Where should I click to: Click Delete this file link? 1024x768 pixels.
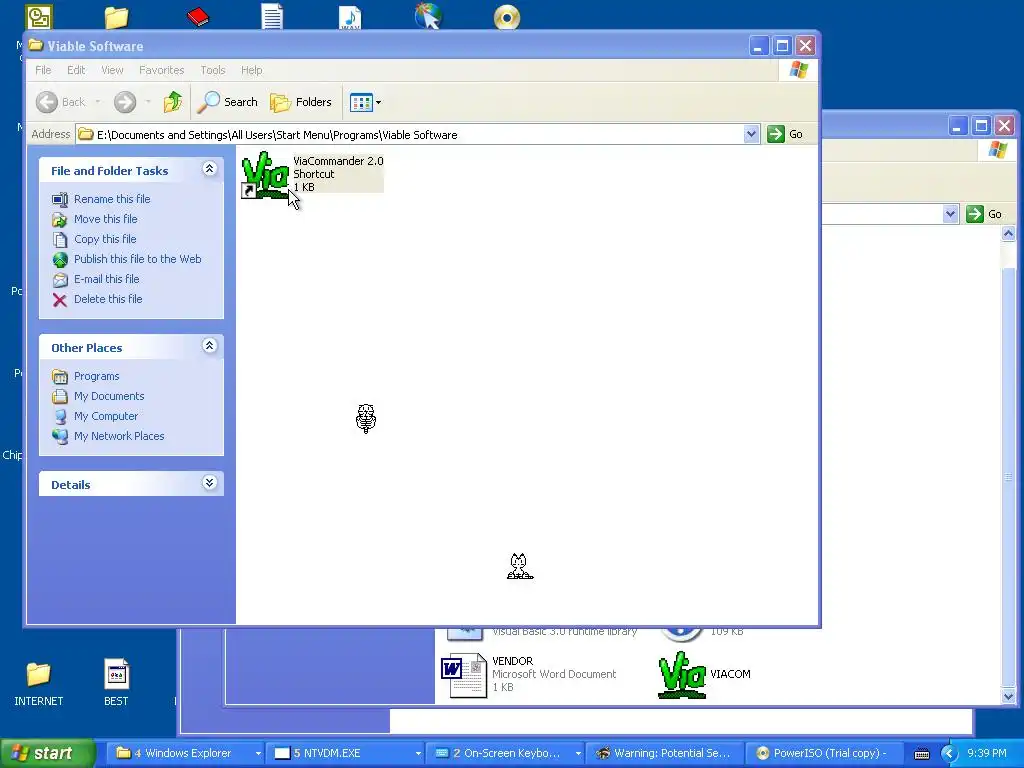pyautogui.click(x=108, y=299)
